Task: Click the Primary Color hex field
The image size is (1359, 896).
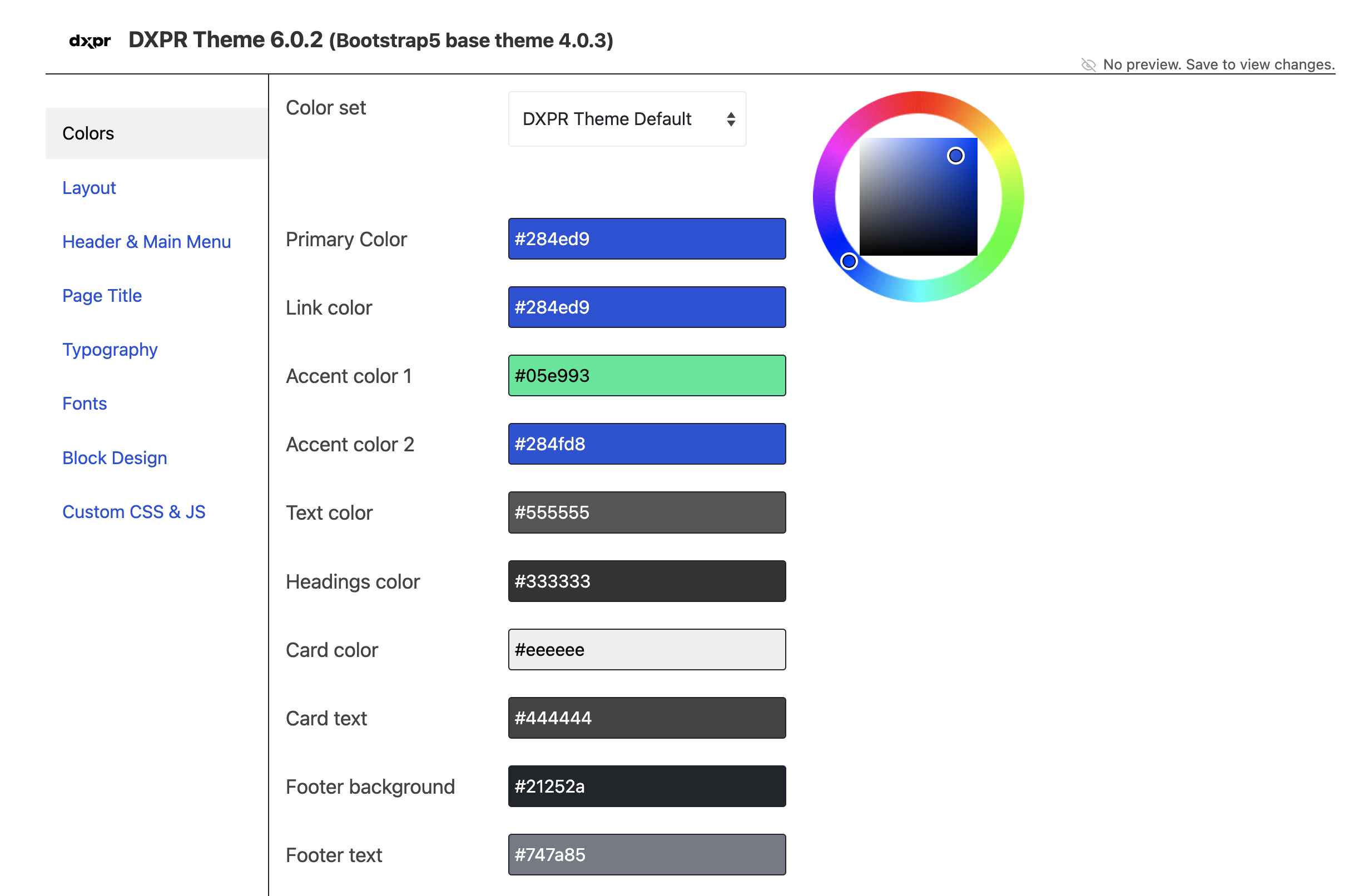Action: 646,239
